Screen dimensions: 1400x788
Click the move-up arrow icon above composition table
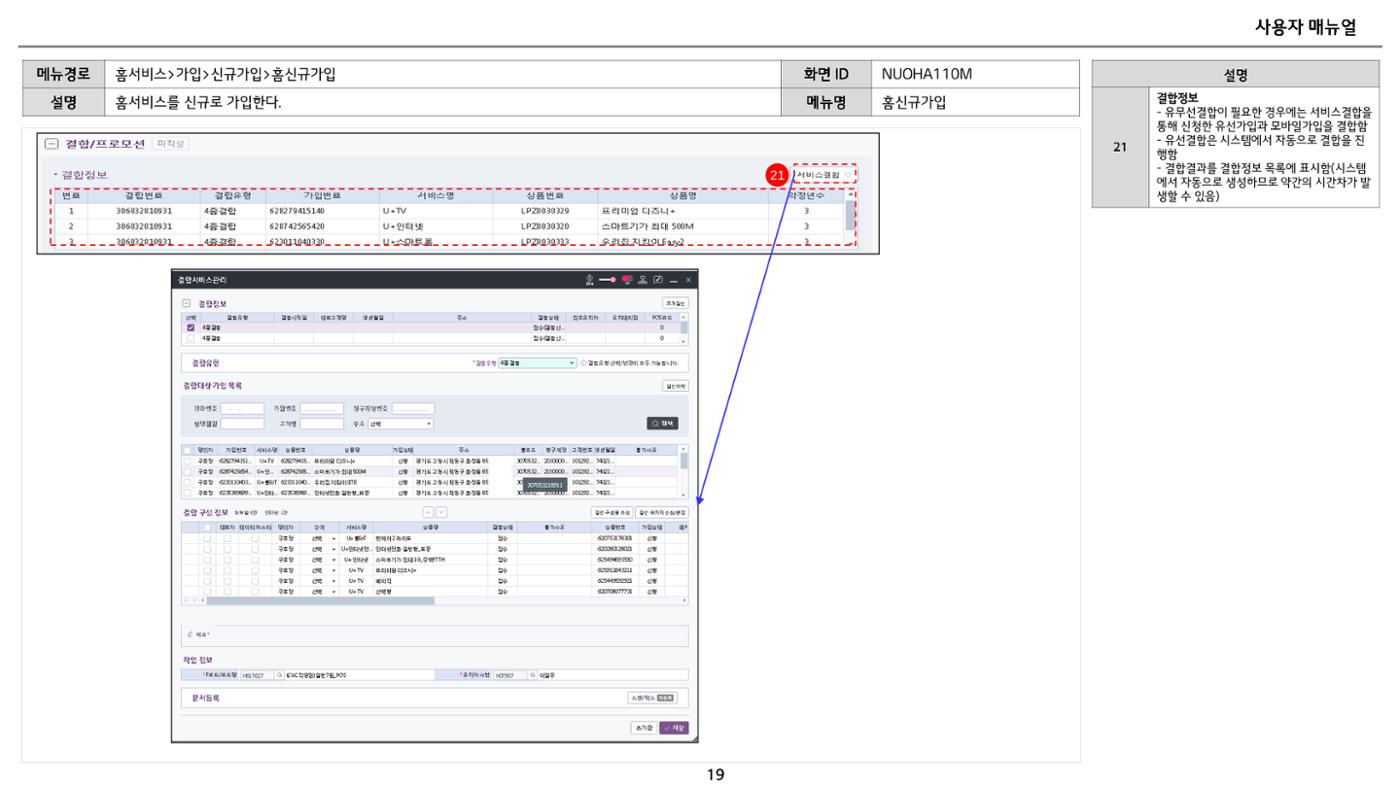[428, 512]
